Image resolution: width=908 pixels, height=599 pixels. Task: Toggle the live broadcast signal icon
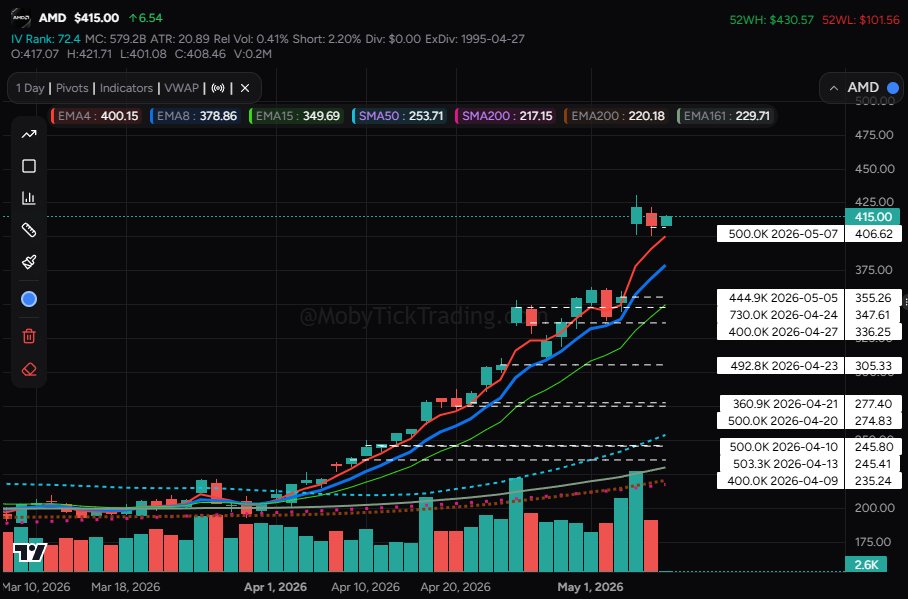tap(218, 88)
